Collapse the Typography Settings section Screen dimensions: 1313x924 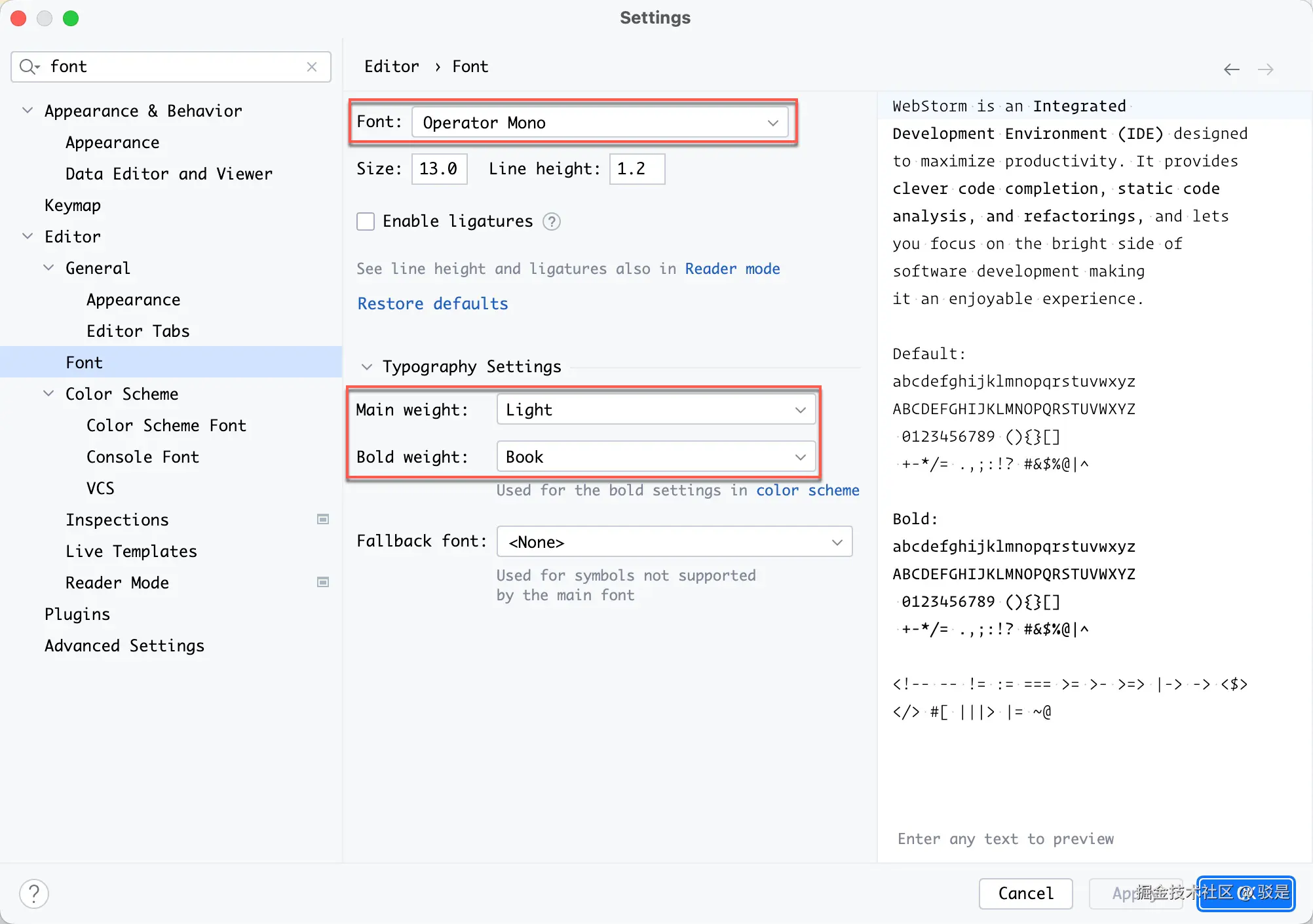tap(367, 367)
